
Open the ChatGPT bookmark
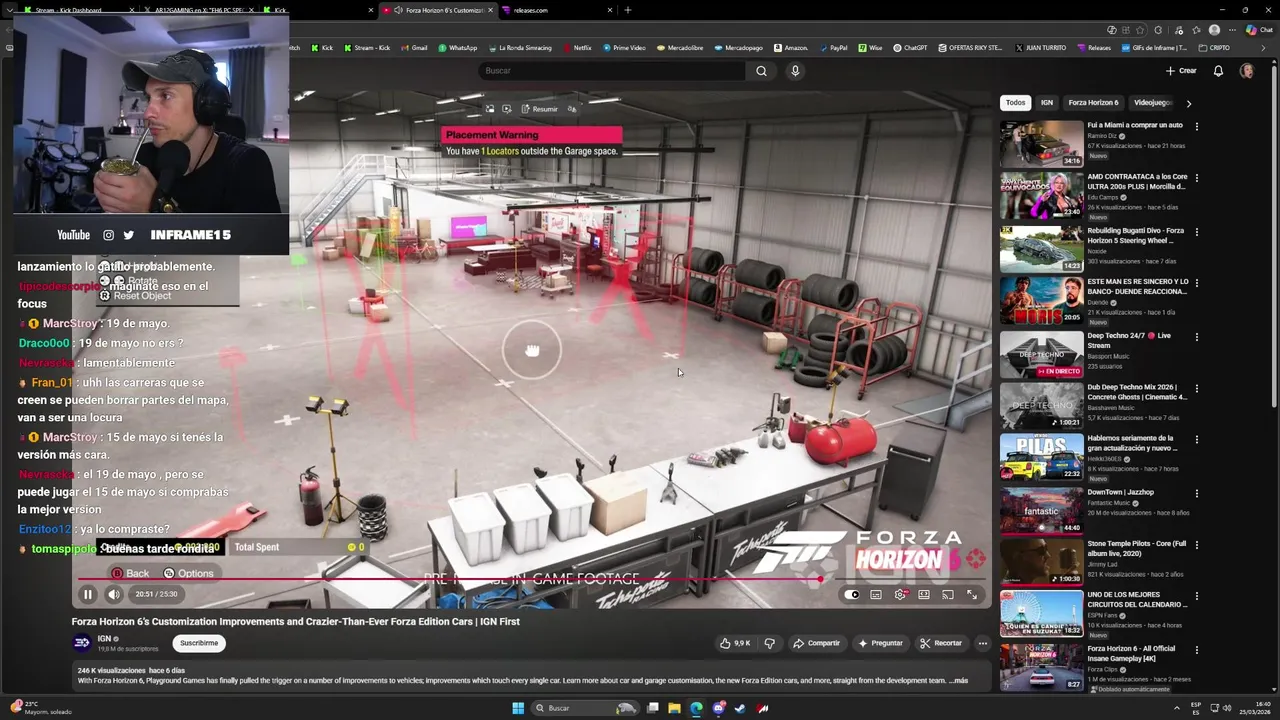point(910,48)
